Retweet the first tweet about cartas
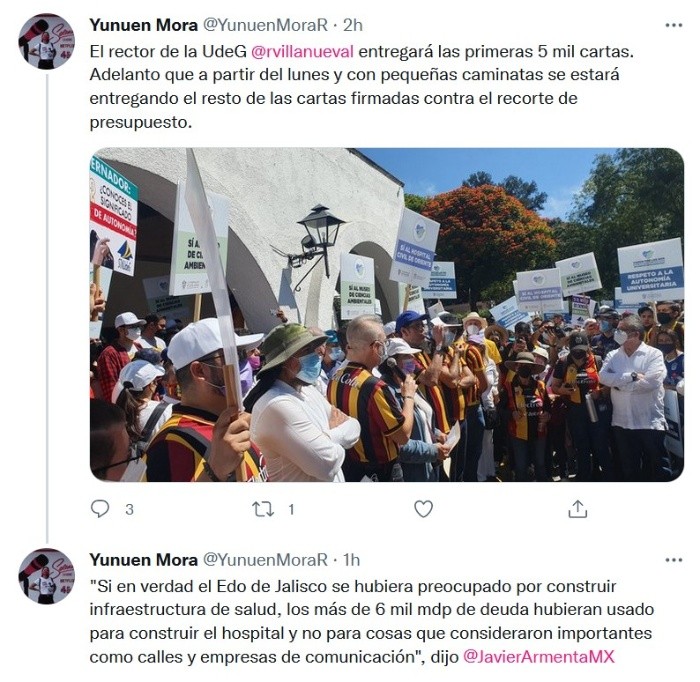The width and height of the screenshot is (700, 682). point(263,509)
